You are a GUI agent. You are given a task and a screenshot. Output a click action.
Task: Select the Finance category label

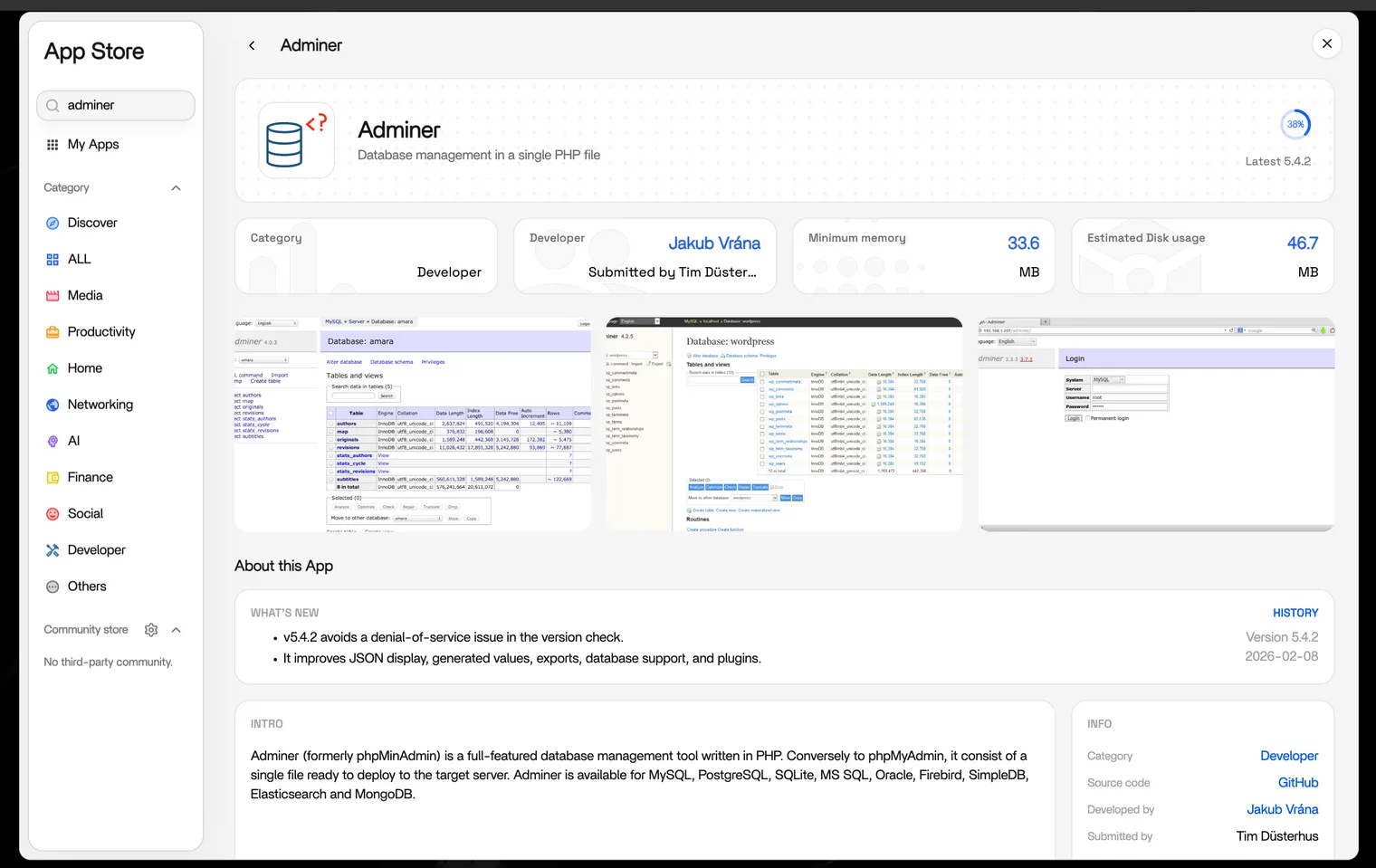[91, 477]
